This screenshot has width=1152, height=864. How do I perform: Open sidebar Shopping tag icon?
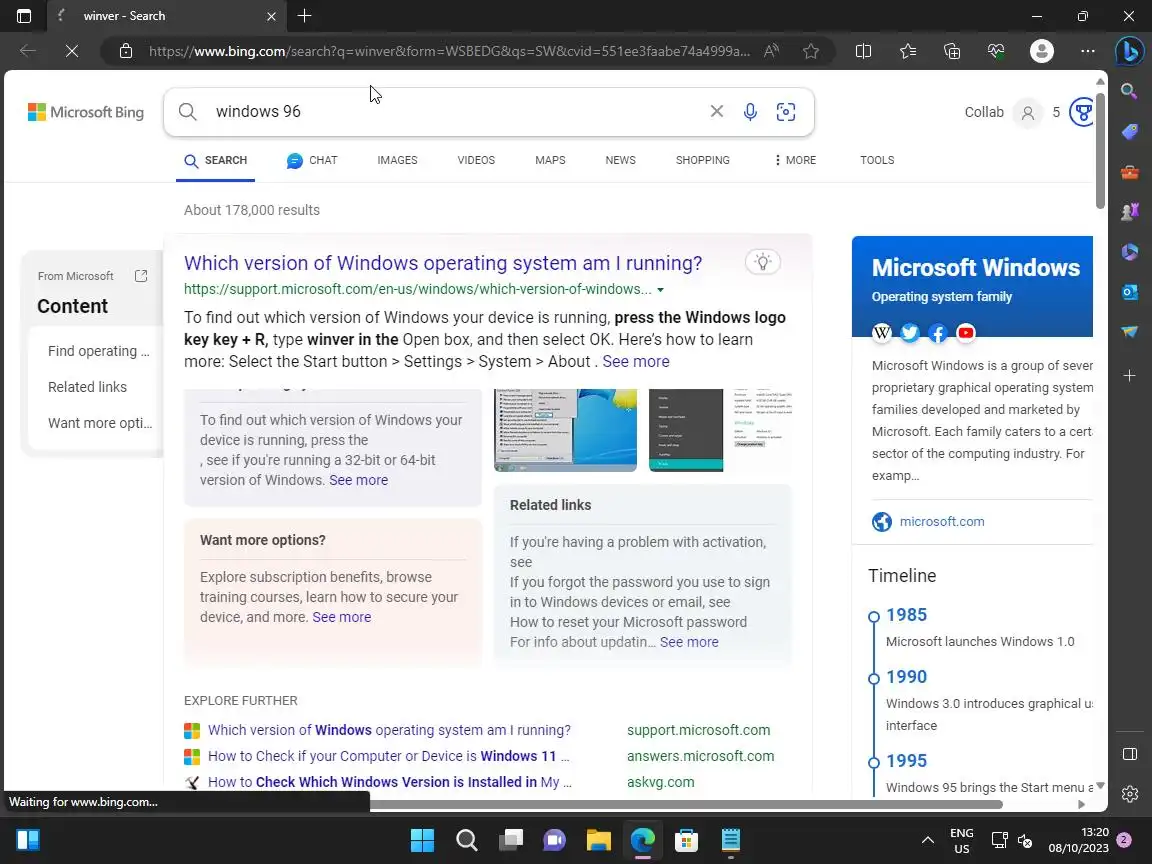(1129, 132)
